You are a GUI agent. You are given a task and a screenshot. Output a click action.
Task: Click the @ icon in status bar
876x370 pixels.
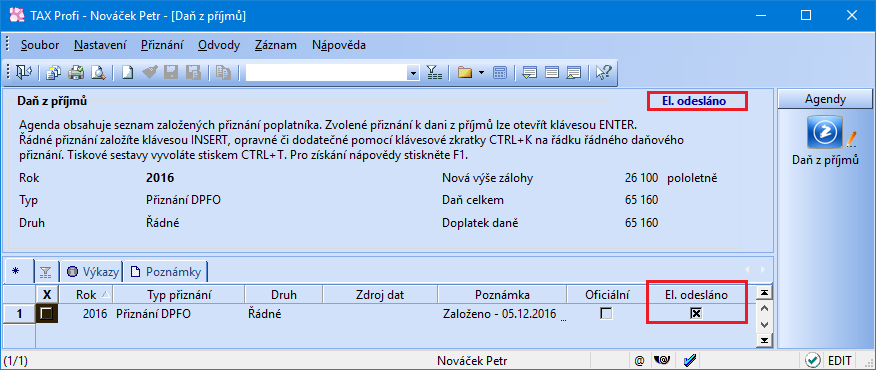tap(639, 360)
